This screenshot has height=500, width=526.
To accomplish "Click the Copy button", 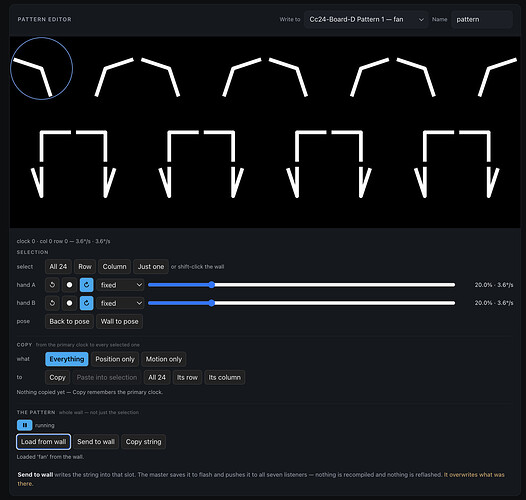I will pyautogui.click(x=57, y=378).
